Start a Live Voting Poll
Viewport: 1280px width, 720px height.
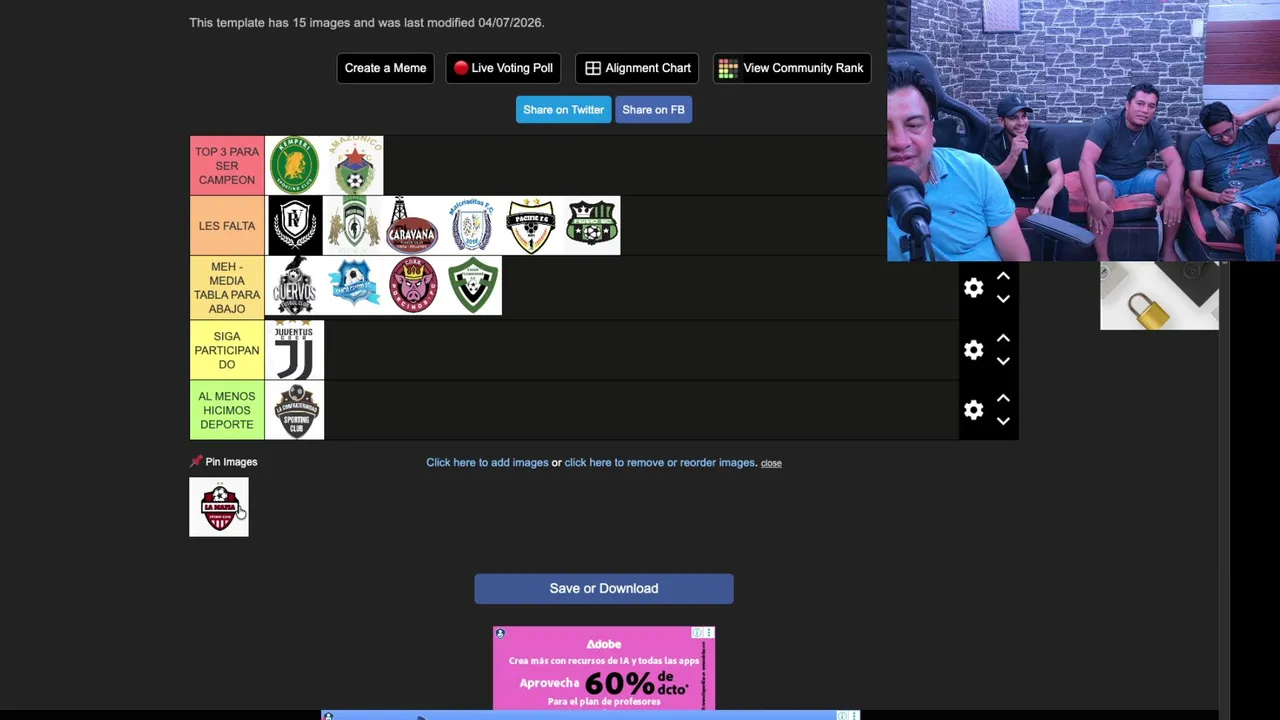(x=503, y=68)
